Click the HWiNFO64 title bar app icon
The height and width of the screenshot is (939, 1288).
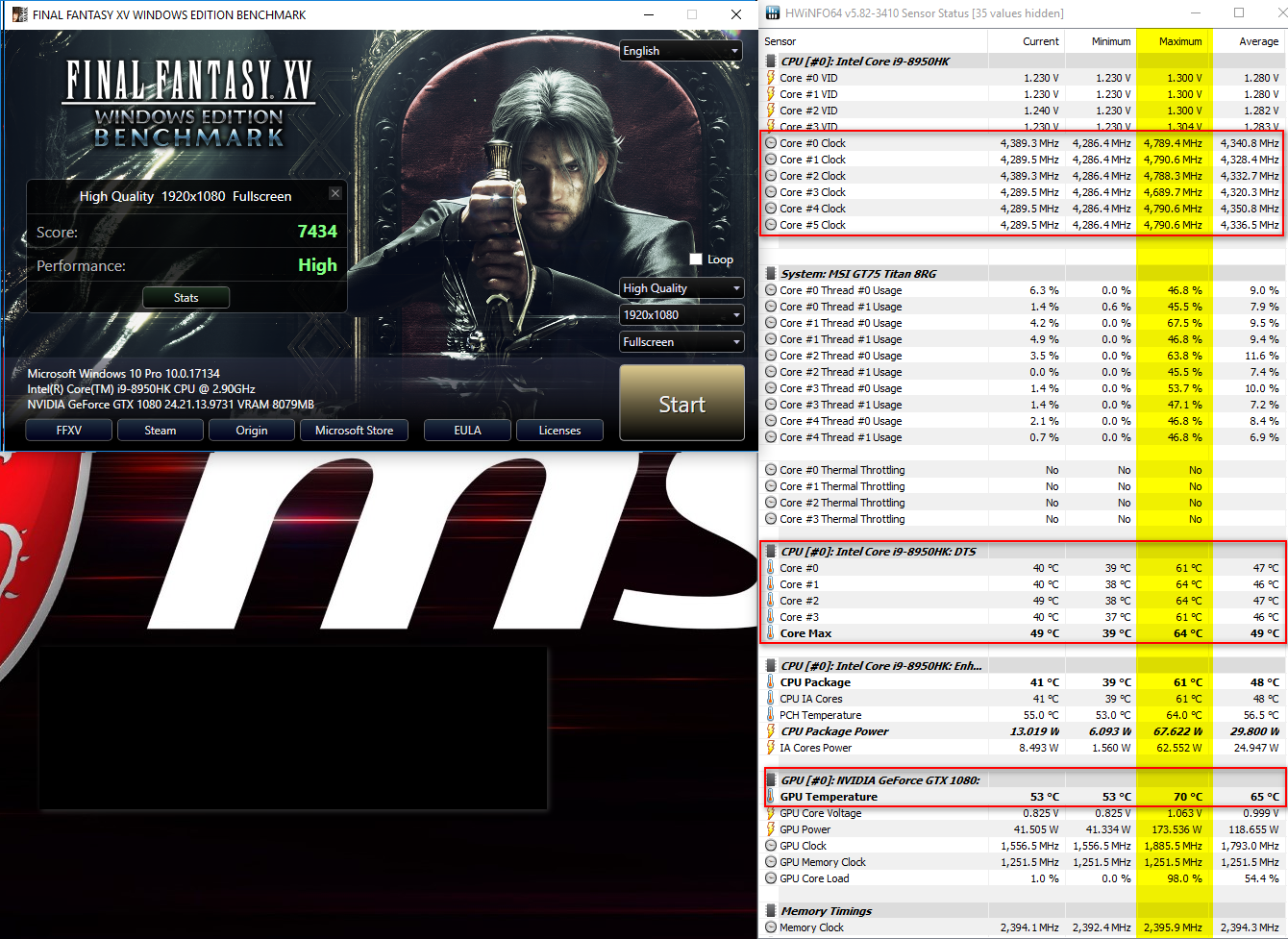(773, 13)
